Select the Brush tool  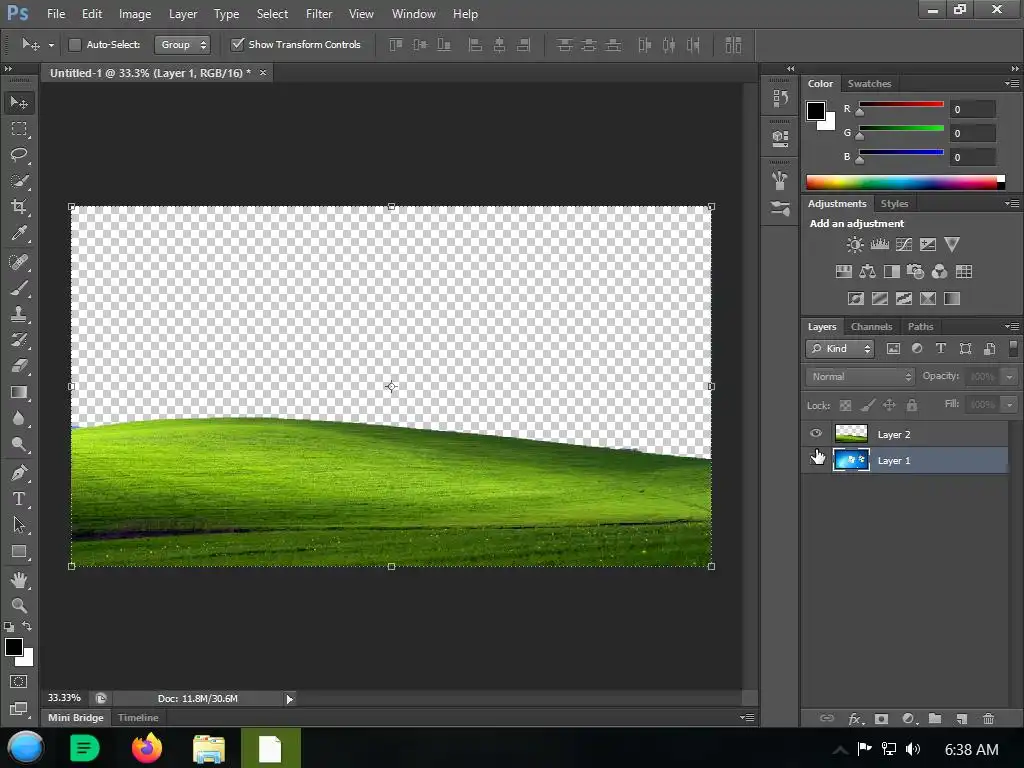point(19,288)
